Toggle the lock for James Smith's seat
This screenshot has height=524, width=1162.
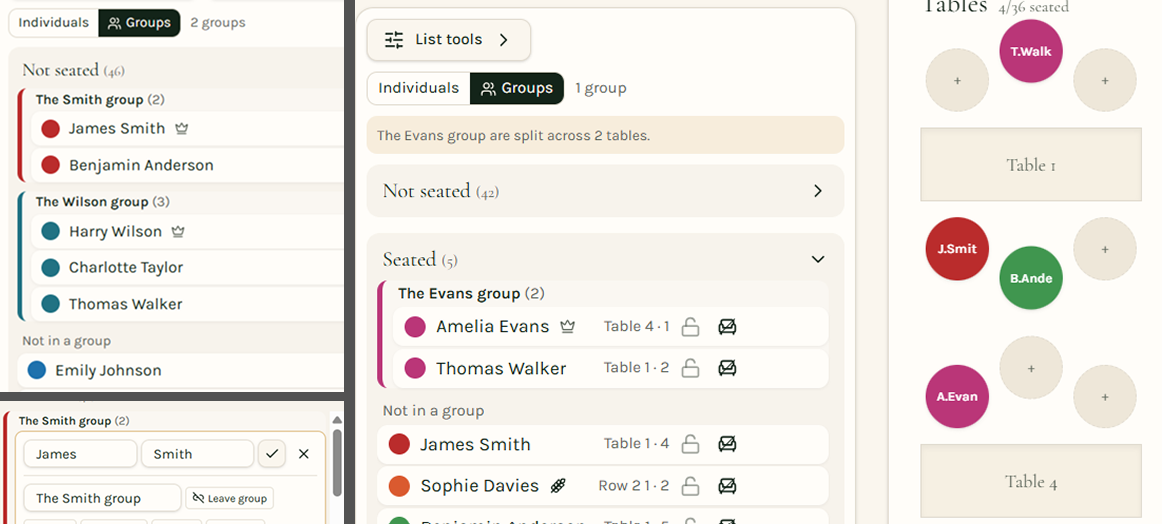click(x=690, y=444)
